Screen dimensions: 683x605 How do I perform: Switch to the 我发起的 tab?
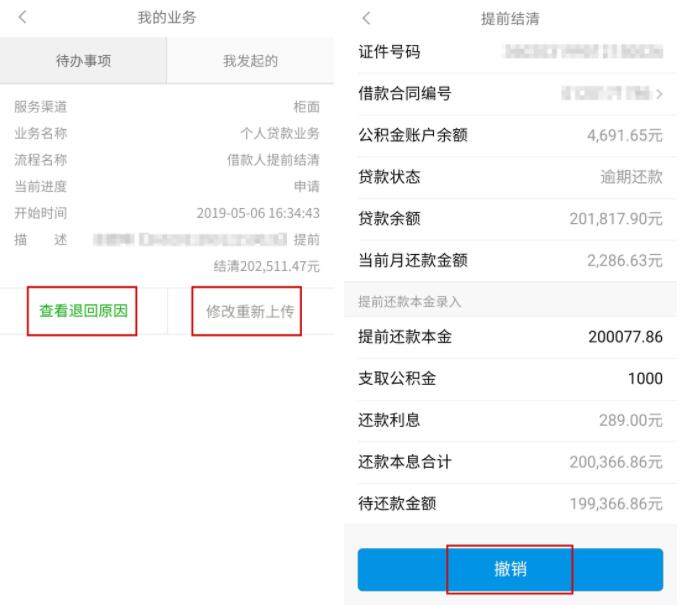point(250,61)
